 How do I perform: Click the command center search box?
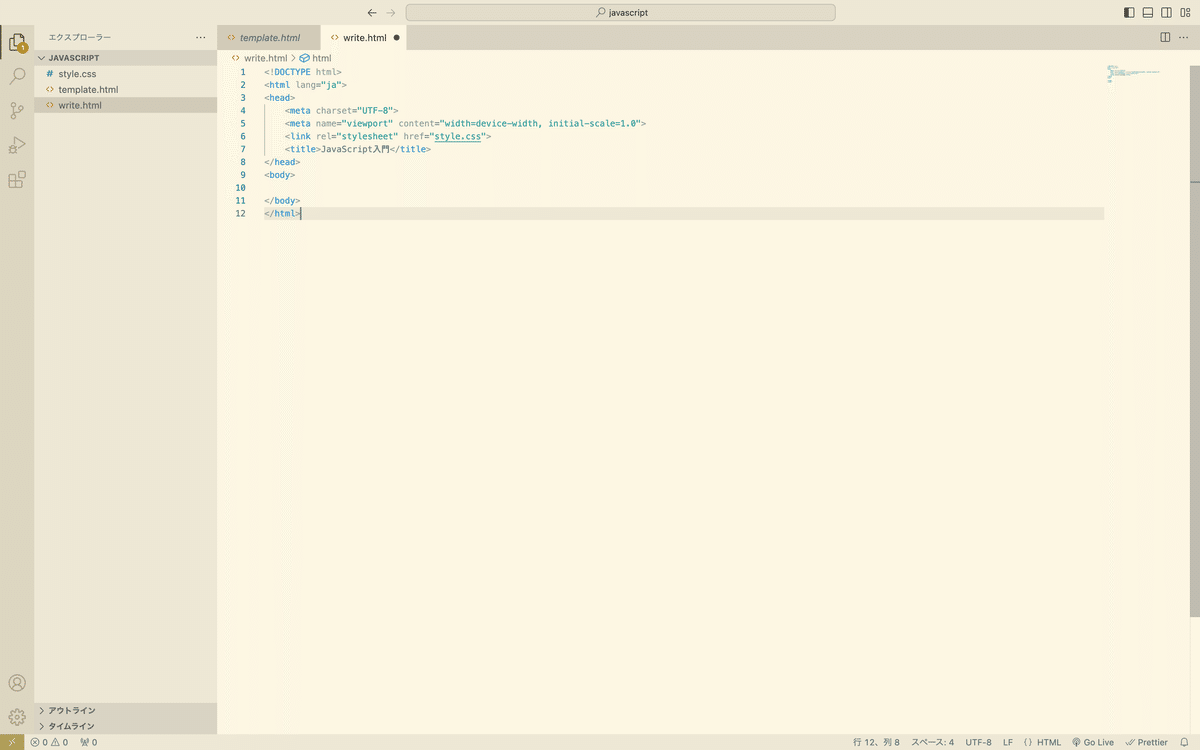[x=620, y=13]
